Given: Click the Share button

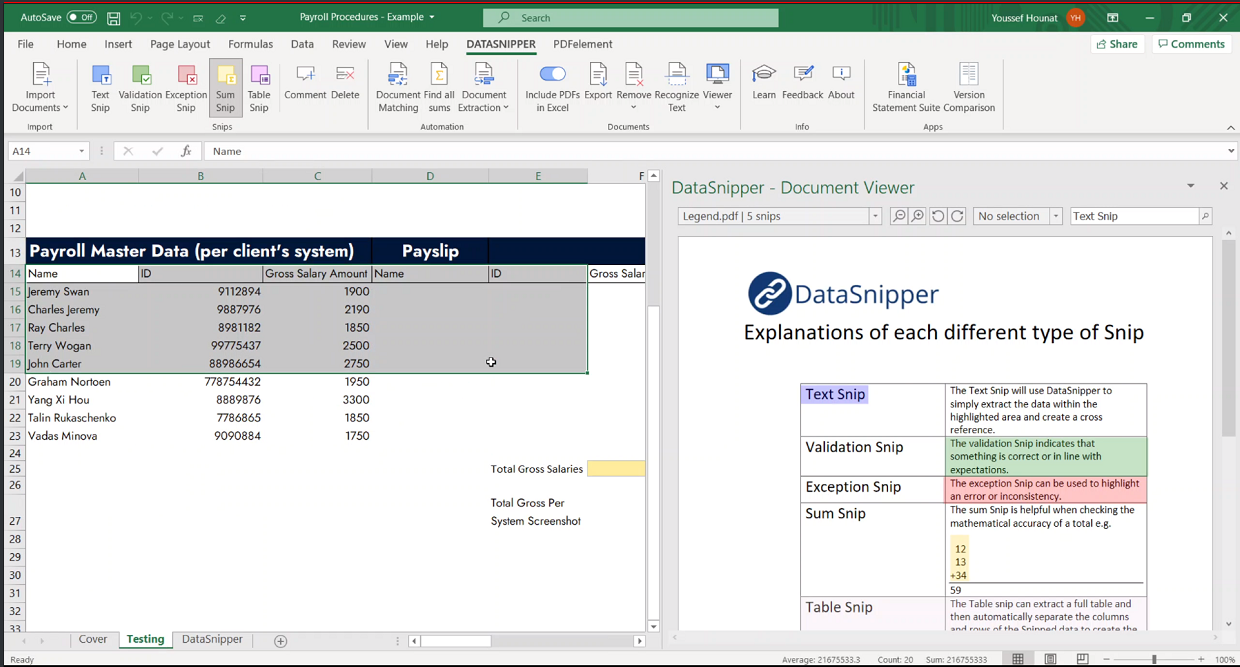Looking at the screenshot, I should [x=1117, y=44].
